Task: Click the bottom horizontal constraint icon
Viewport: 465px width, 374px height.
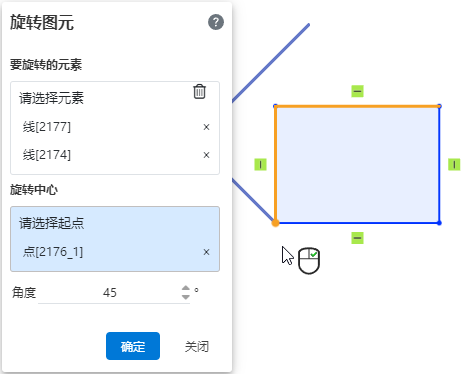Action: [x=357, y=238]
